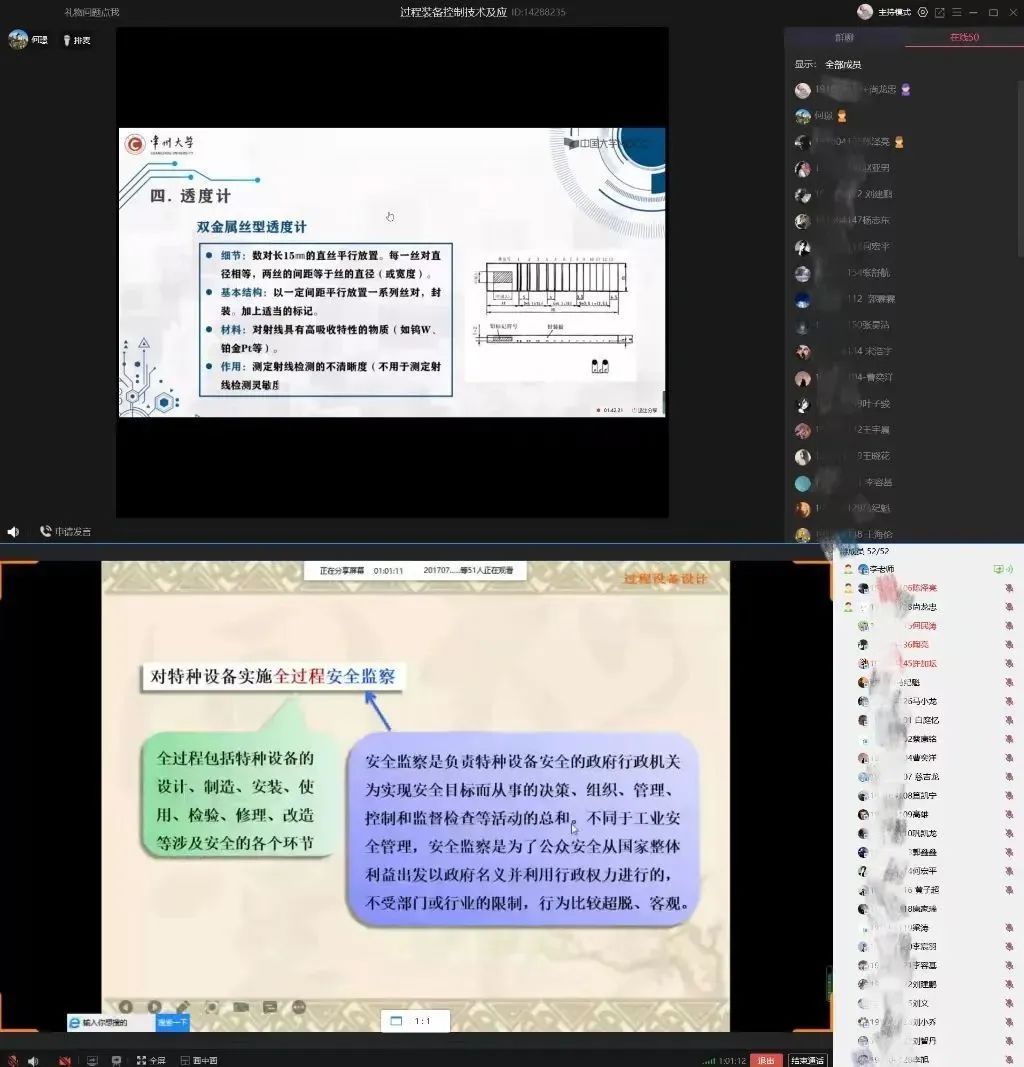Click the pop-out window icon beside the gear
The image size is (1024, 1067).
tap(940, 12)
